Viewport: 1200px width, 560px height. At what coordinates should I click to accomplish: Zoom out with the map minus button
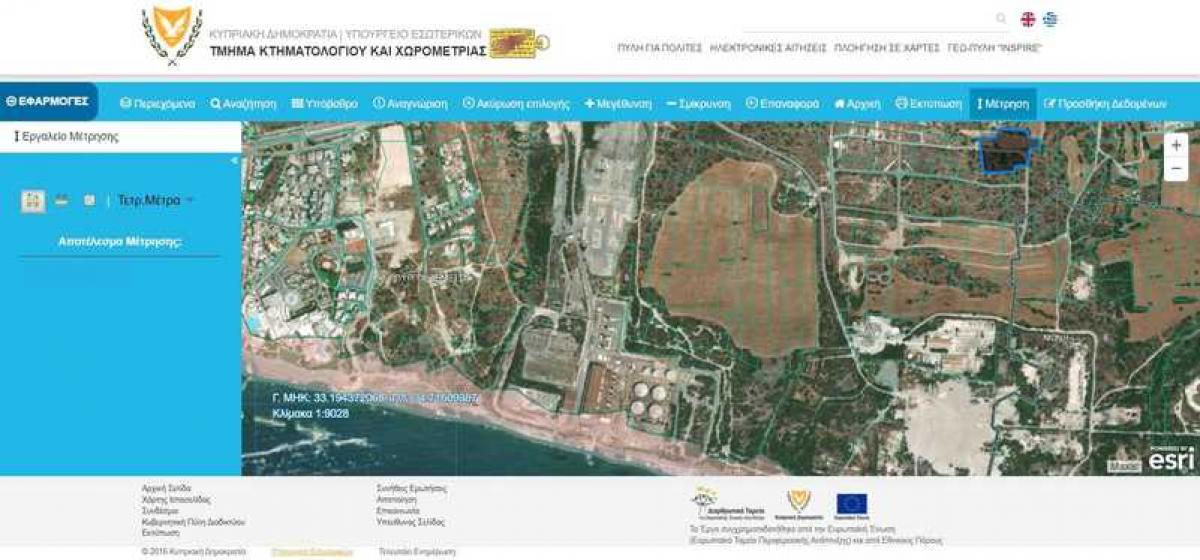(1176, 169)
